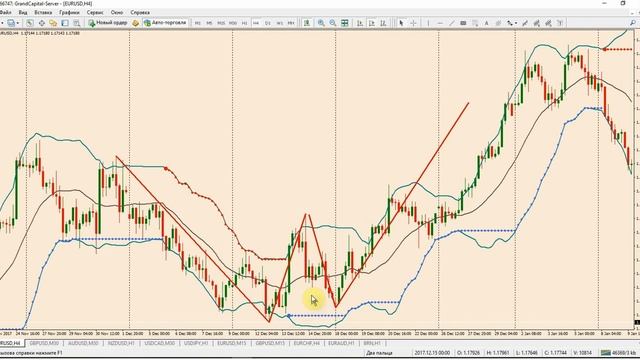Viewport: 640px width, 360px height.
Task: Click status bar date 2017.12.15 00:00
Action: coord(433,353)
